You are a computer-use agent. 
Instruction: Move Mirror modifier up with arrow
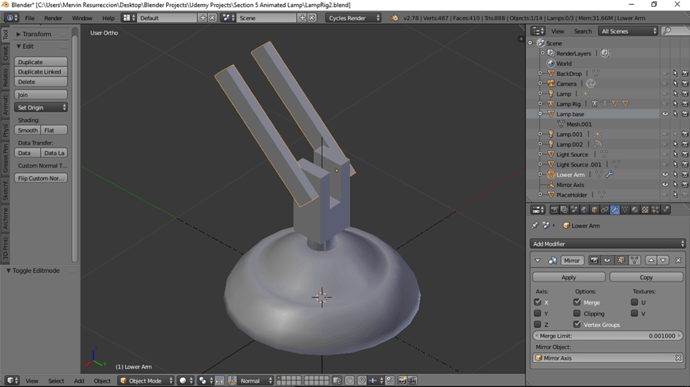pyautogui.click(x=651, y=261)
